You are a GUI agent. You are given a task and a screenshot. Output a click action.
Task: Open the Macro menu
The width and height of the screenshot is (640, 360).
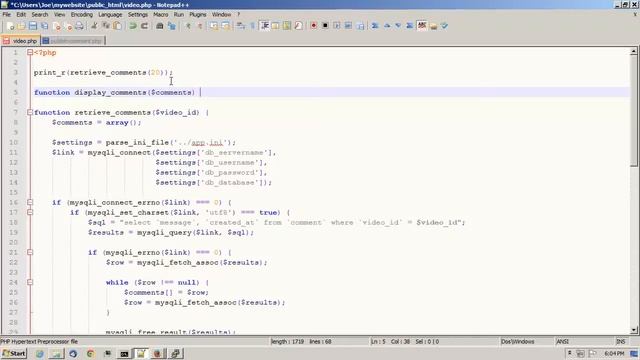coord(160,14)
